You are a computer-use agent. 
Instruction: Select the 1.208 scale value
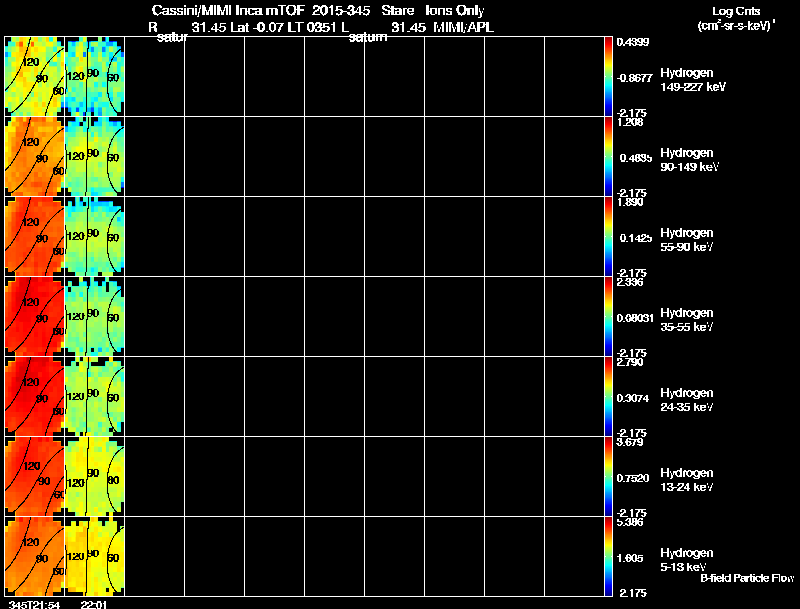coord(631,122)
